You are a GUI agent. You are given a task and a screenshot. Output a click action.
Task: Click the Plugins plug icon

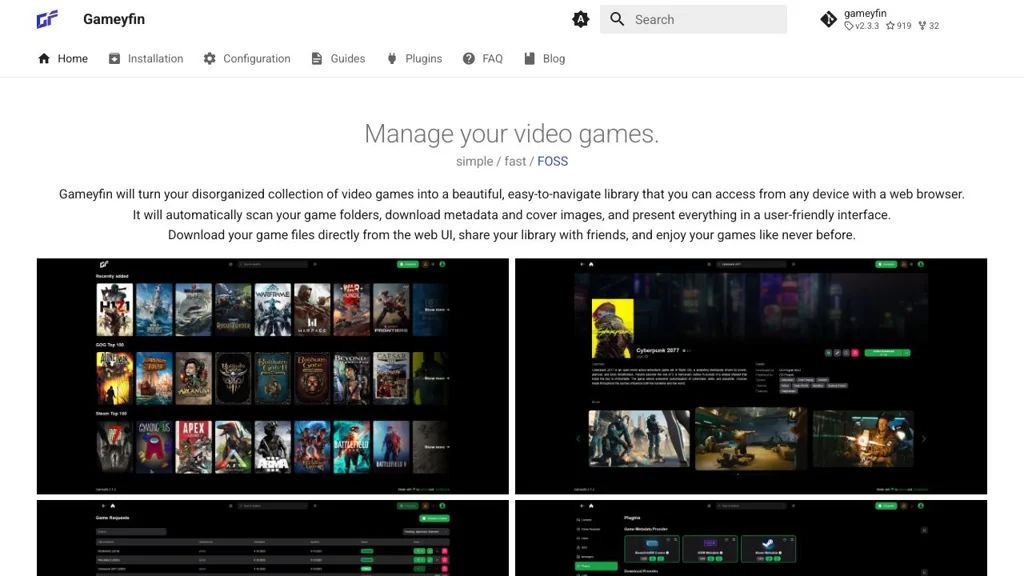click(392, 58)
